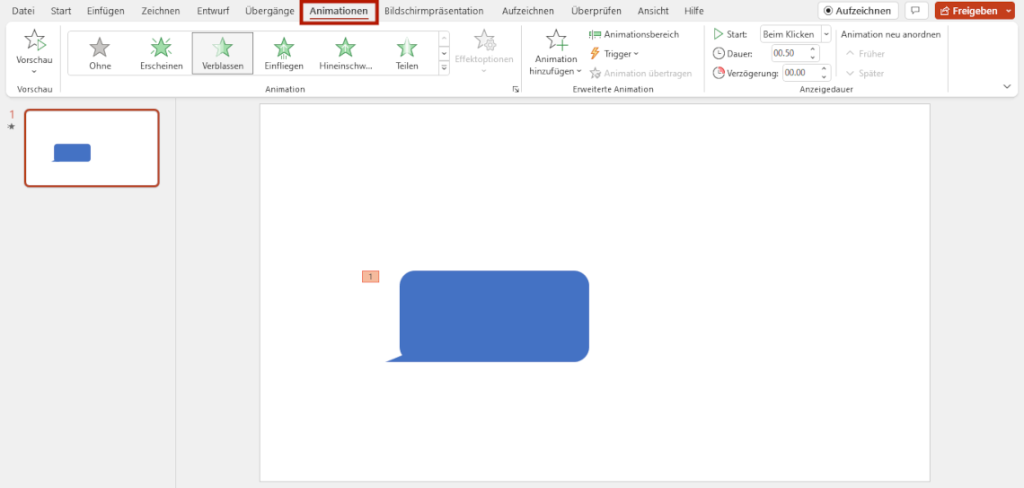Apply the Einfliegen animation
The height and width of the screenshot is (488, 1024).
click(284, 53)
